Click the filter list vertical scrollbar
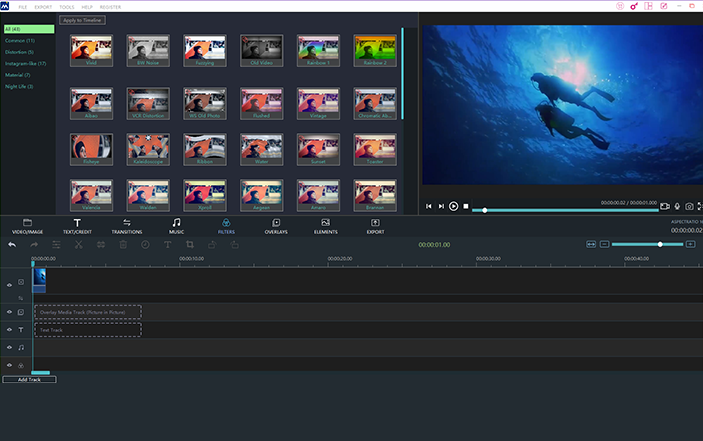 point(402,74)
